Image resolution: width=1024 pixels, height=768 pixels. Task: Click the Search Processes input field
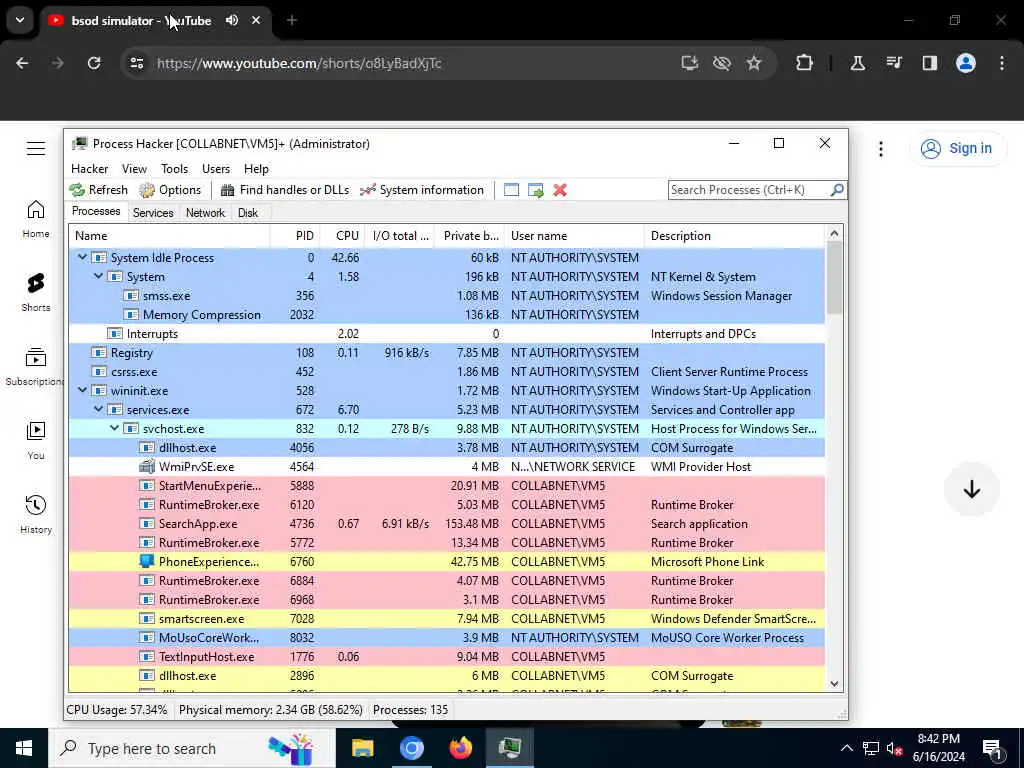(x=748, y=190)
